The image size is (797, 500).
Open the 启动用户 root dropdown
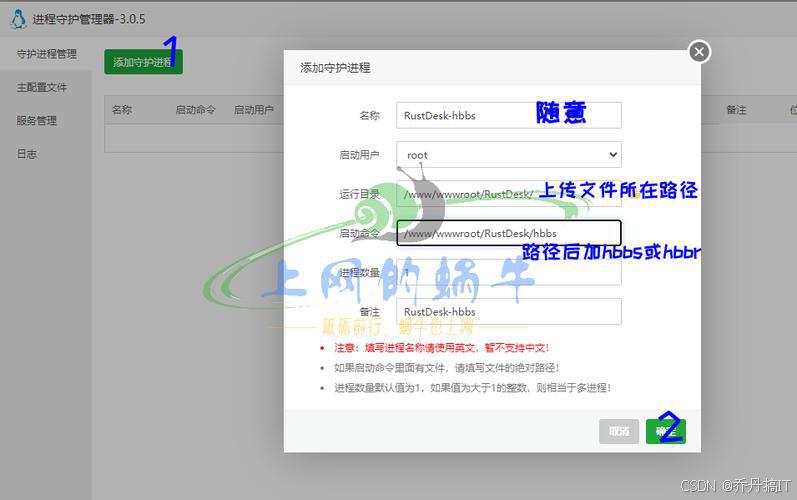click(509, 154)
